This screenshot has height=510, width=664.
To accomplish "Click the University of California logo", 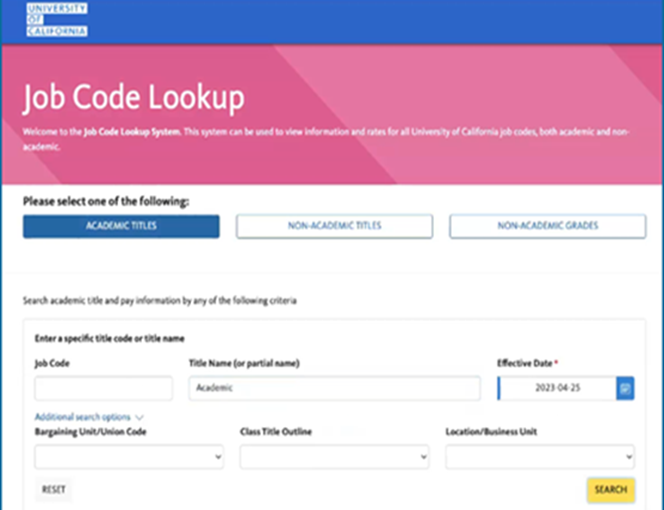I will [57, 19].
